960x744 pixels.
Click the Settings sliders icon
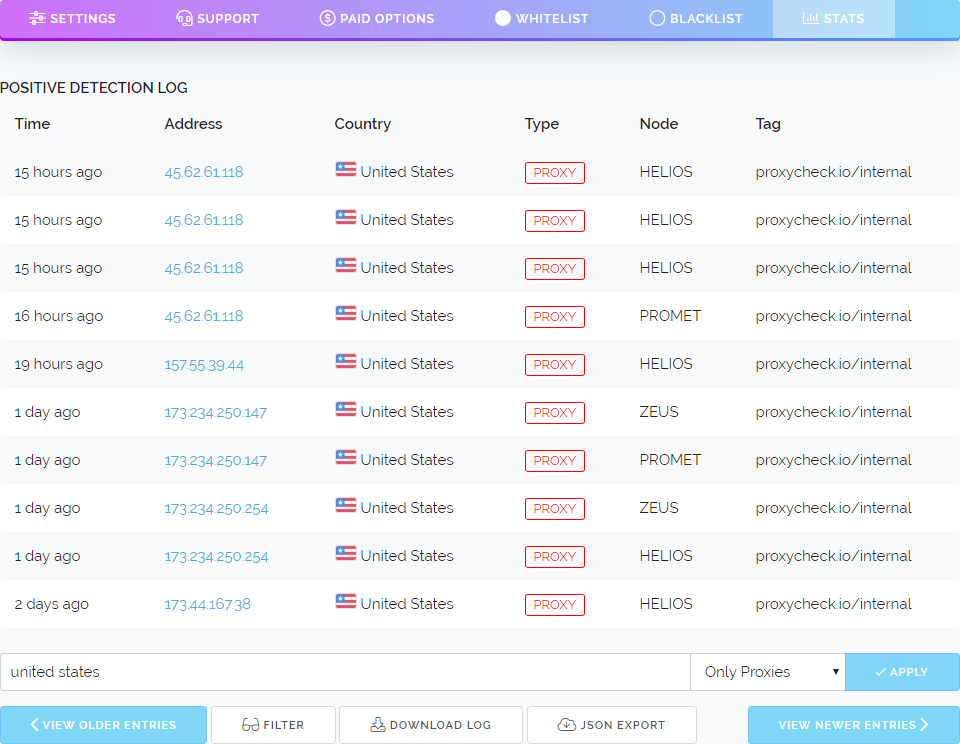37,18
